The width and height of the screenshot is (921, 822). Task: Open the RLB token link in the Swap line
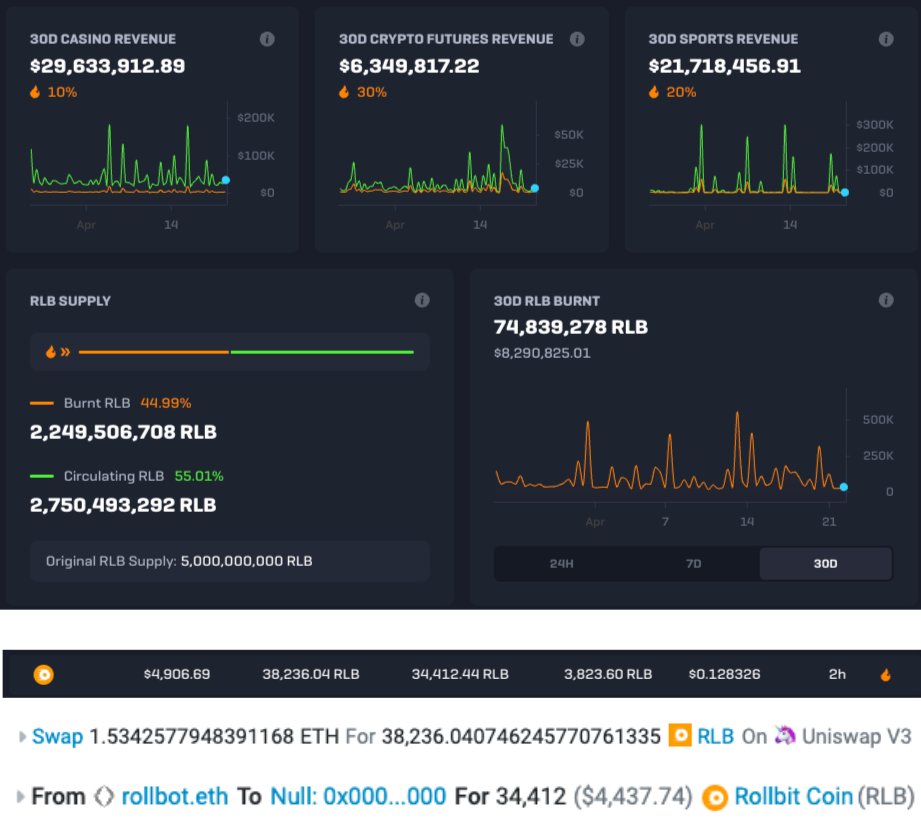tap(715, 736)
